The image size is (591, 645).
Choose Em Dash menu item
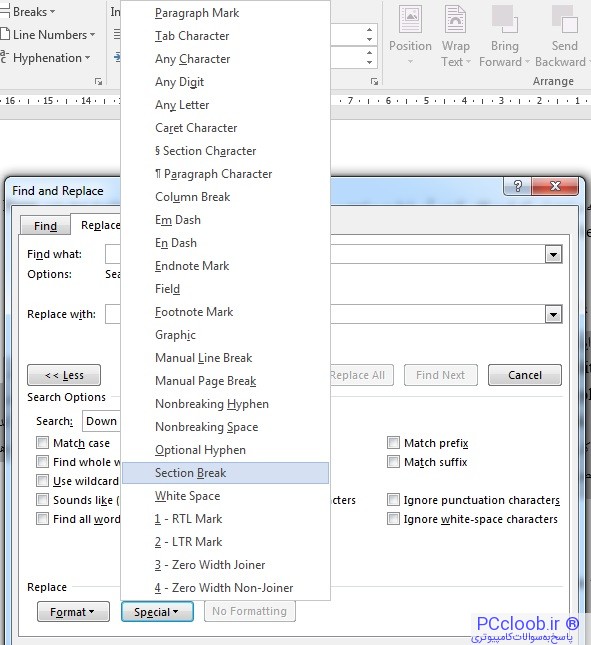pos(225,220)
